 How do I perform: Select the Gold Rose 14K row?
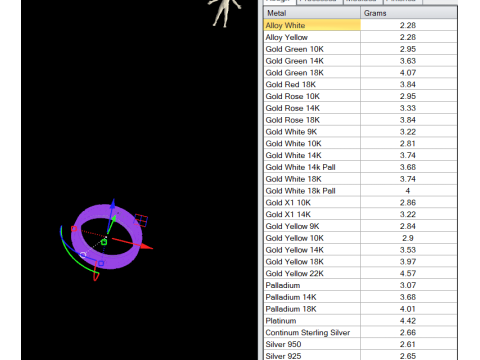[x=360, y=108]
